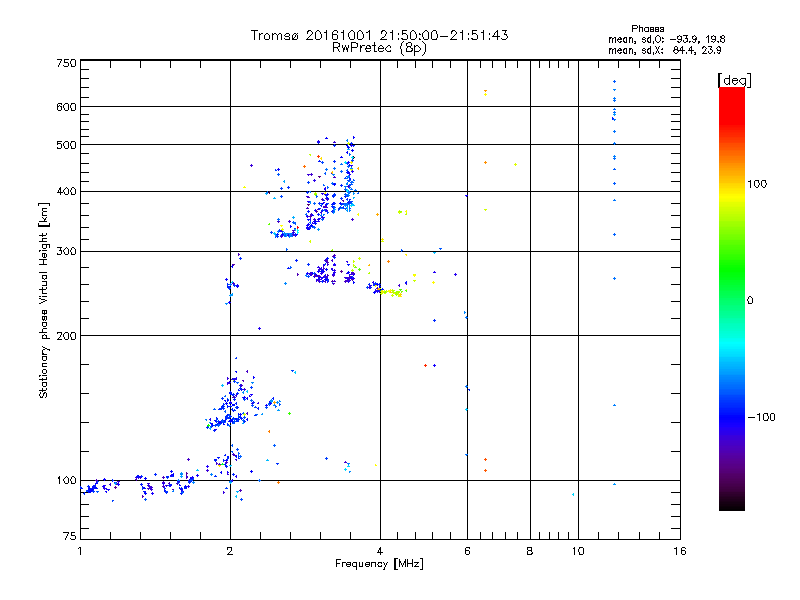Select the 'mean, sd,O: -93.9, 19.8' text
This screenshot has width=800, height=600.
pos(666,39)
